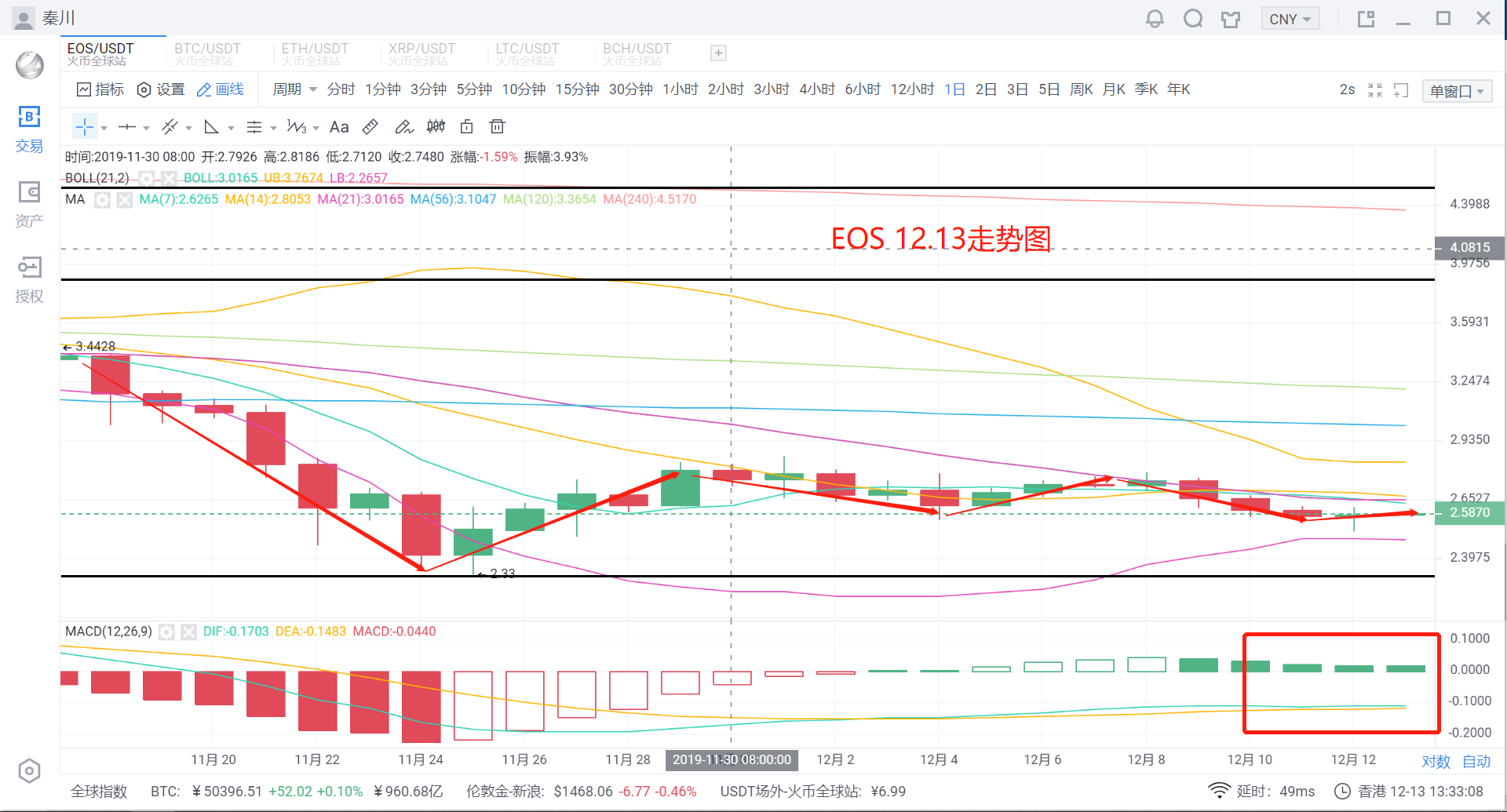Select the triangle shape drawing tool
Viewport: 1507px width, 812px height.
(211, 126)
